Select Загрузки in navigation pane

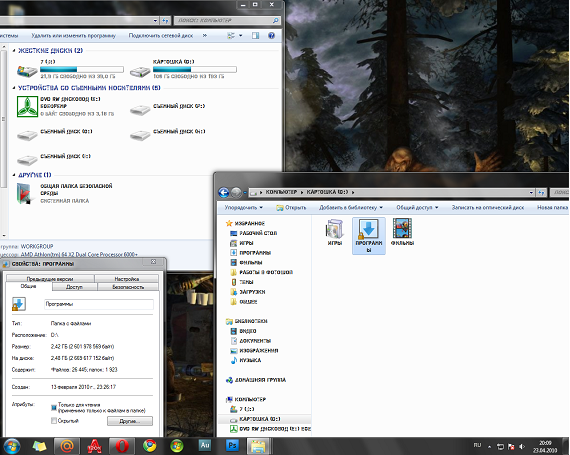pyautogui.click(x=252, y=292)
